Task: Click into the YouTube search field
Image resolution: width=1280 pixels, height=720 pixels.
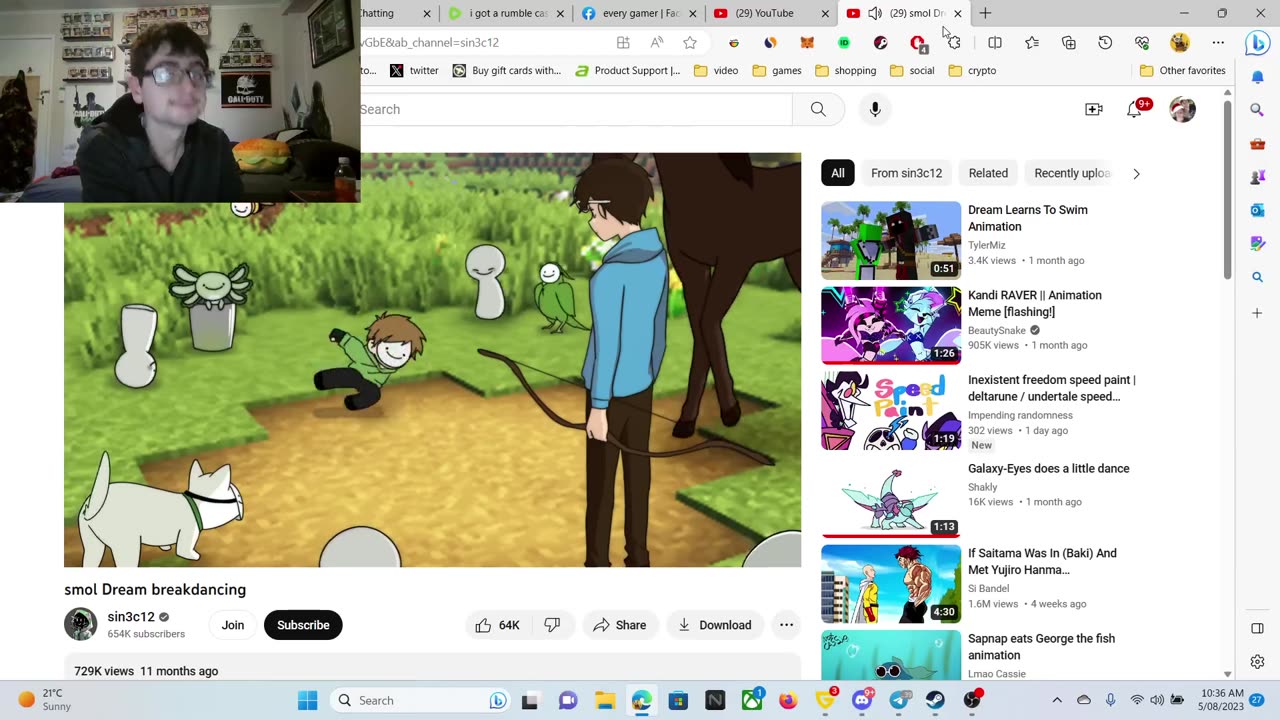Action: 575,109
